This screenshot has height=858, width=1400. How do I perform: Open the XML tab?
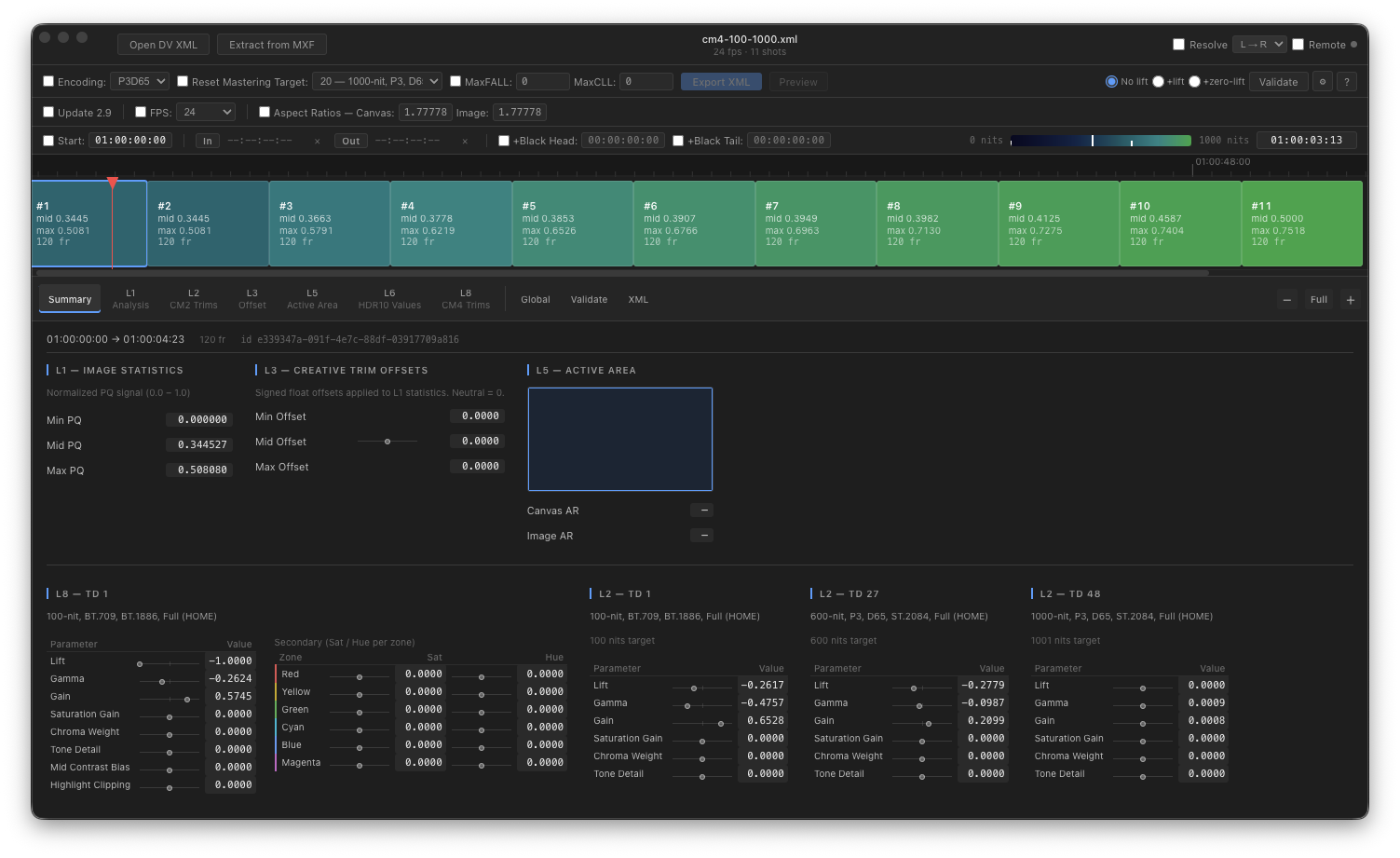638,299
